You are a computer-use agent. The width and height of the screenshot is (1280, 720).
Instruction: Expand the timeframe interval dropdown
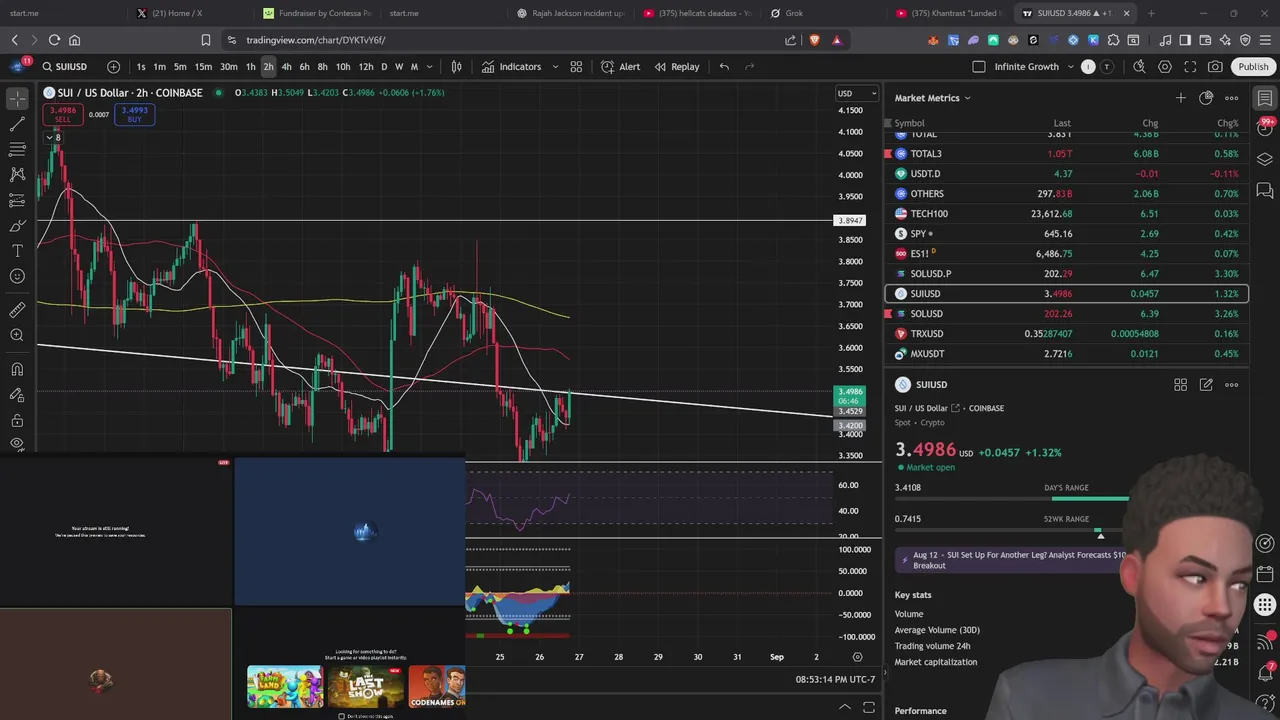[x=430, y=67]
